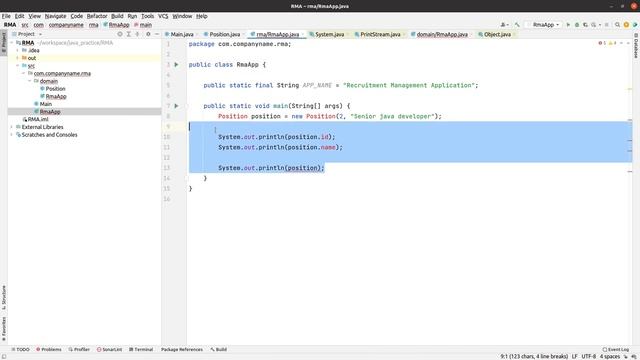The width and height of the screenshot is (640, 360).
Task: Toggle the SonarLint tool window
Action: [109, 349]
